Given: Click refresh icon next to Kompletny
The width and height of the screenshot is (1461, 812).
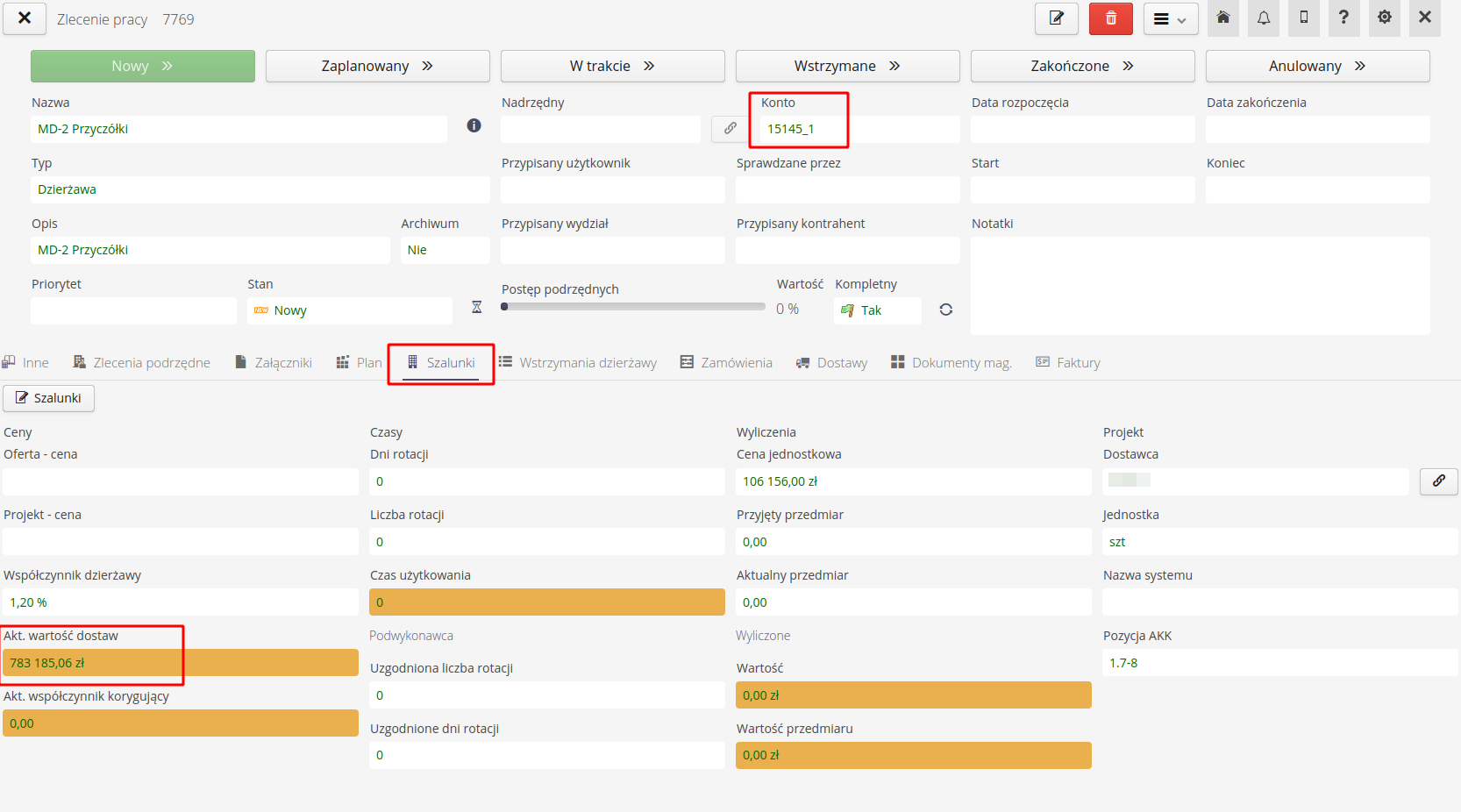Looking at the screenshot, I should coord(945,310).
